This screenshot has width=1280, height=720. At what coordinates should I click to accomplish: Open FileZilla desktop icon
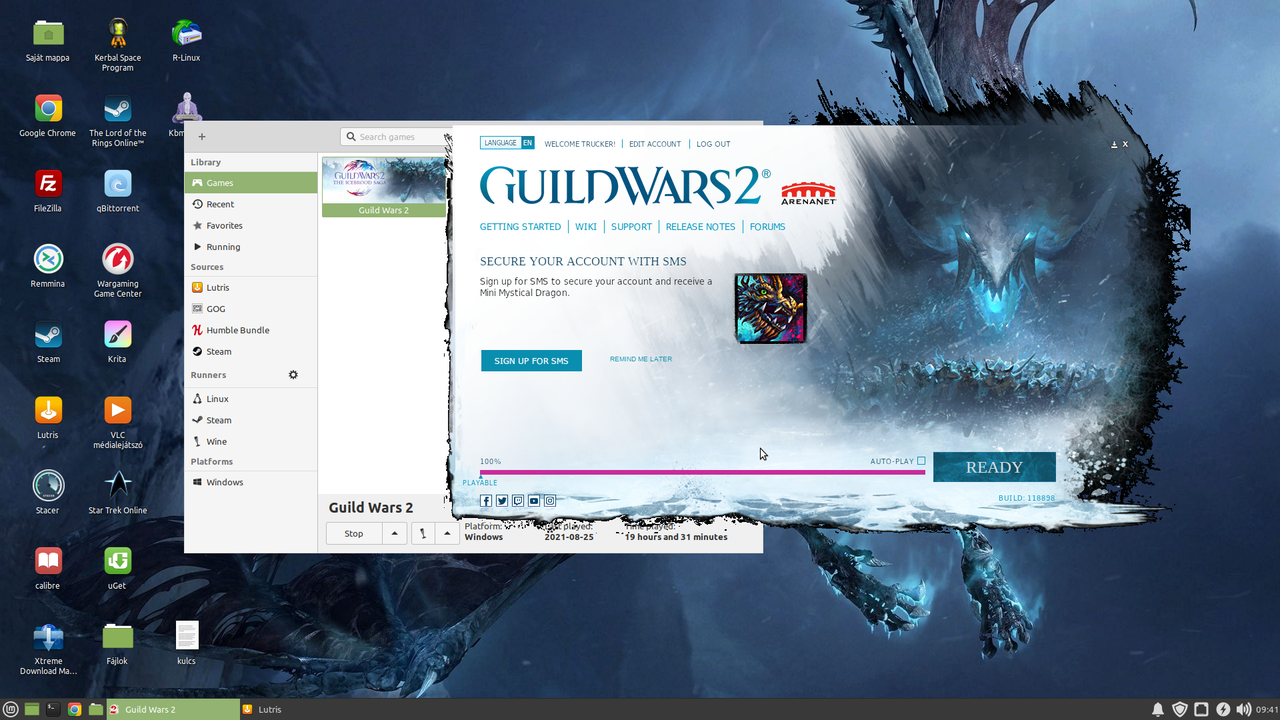[48, 190]
